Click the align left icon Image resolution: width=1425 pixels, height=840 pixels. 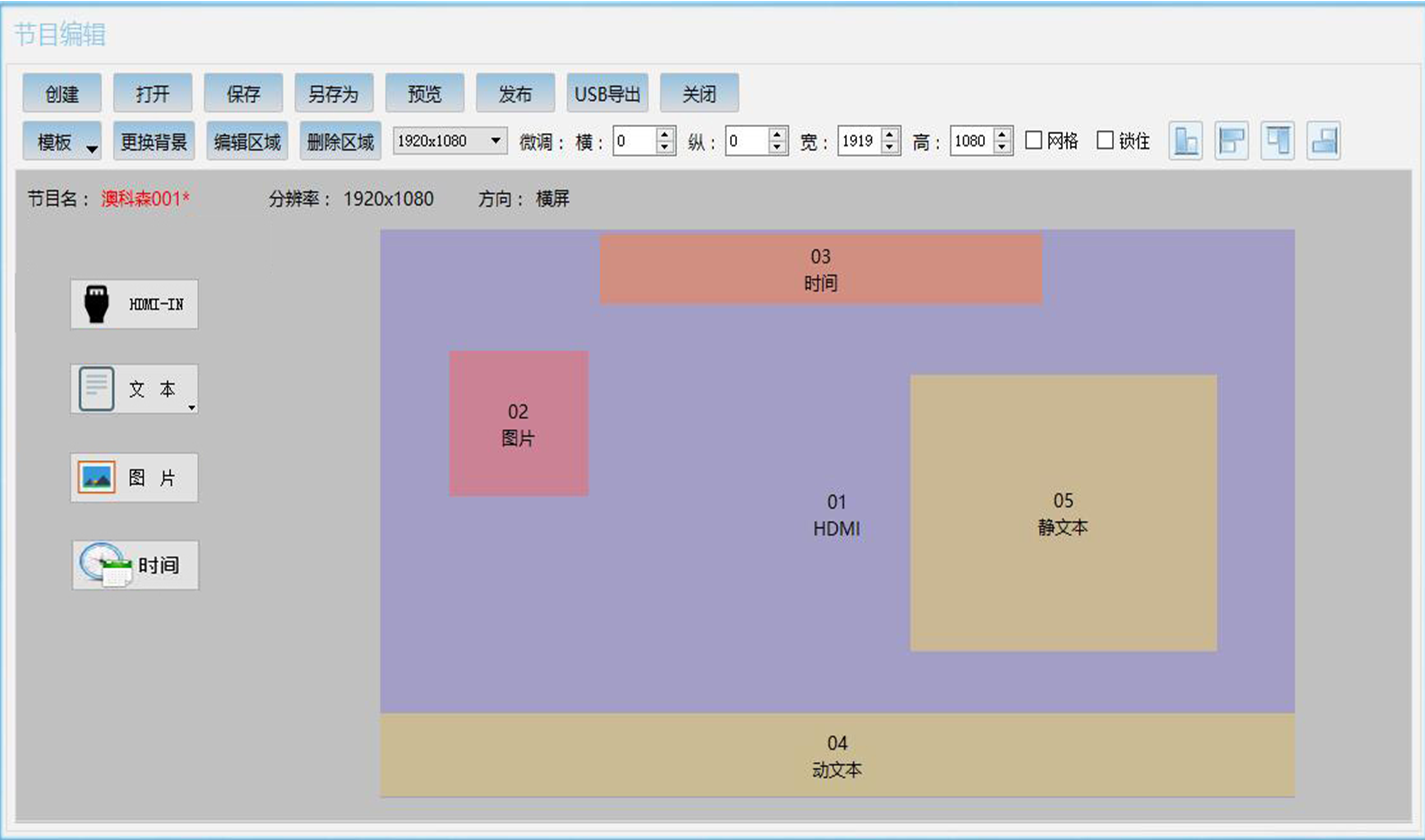pyautogui.click(x=1232, y=141)
